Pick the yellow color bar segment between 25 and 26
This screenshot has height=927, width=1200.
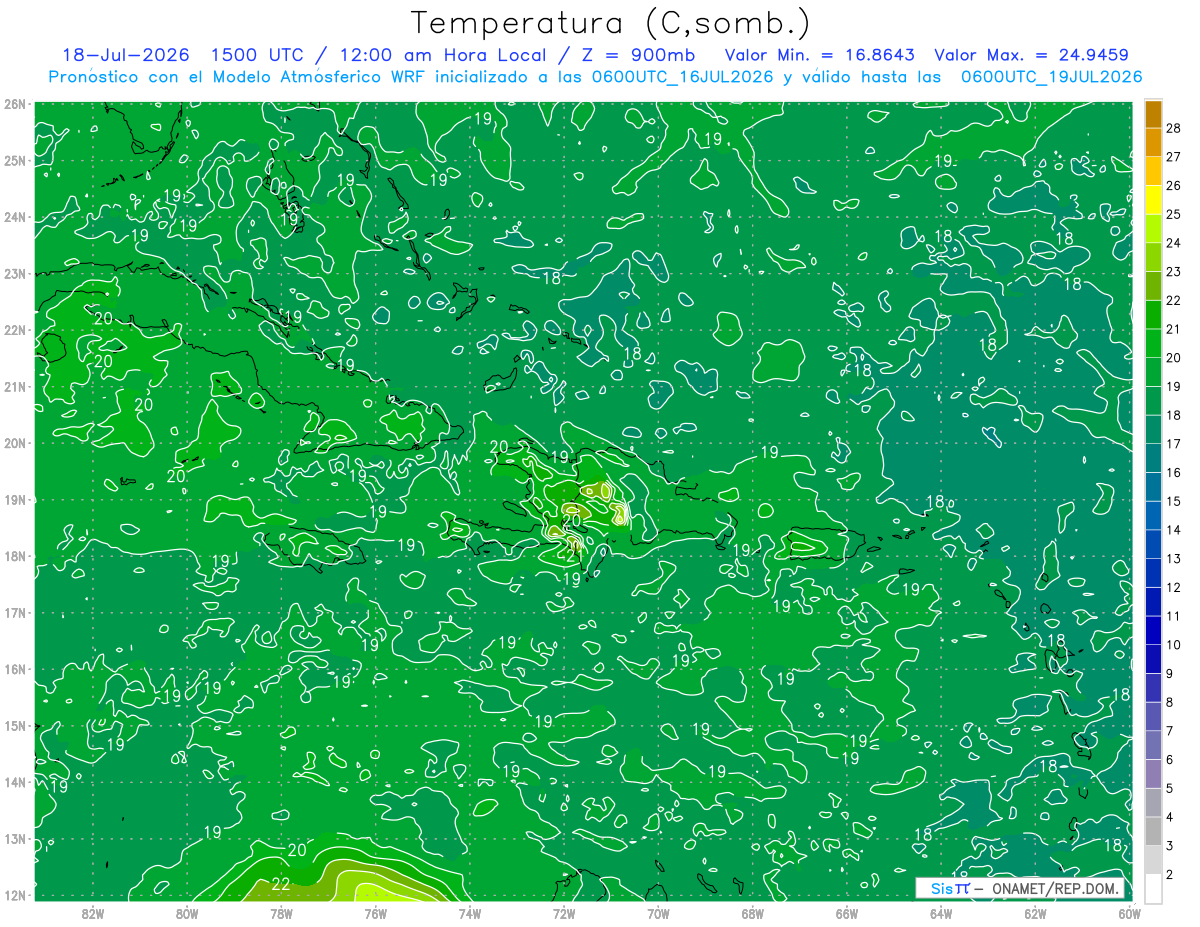point(1154,200)
